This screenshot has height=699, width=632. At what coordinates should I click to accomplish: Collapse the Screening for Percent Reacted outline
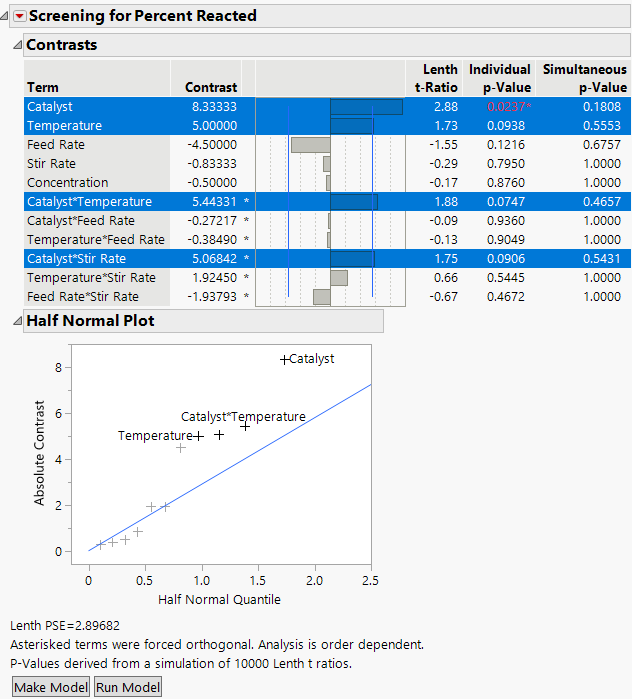point(6,16)
